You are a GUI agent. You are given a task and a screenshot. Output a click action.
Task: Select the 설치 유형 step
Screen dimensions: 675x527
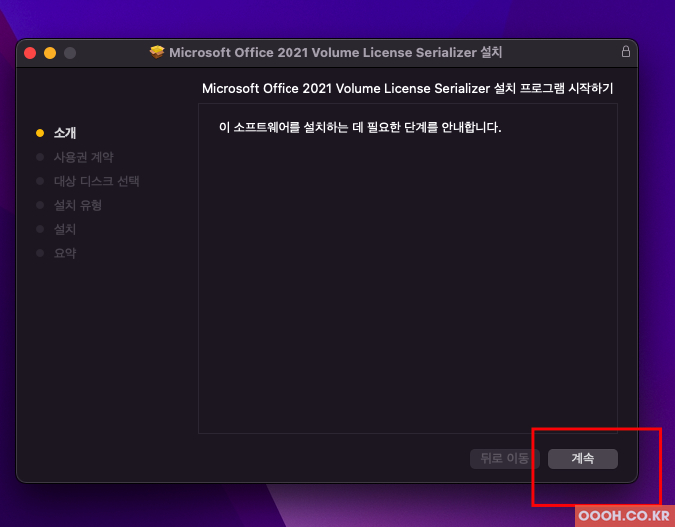[x=77, y=205]
